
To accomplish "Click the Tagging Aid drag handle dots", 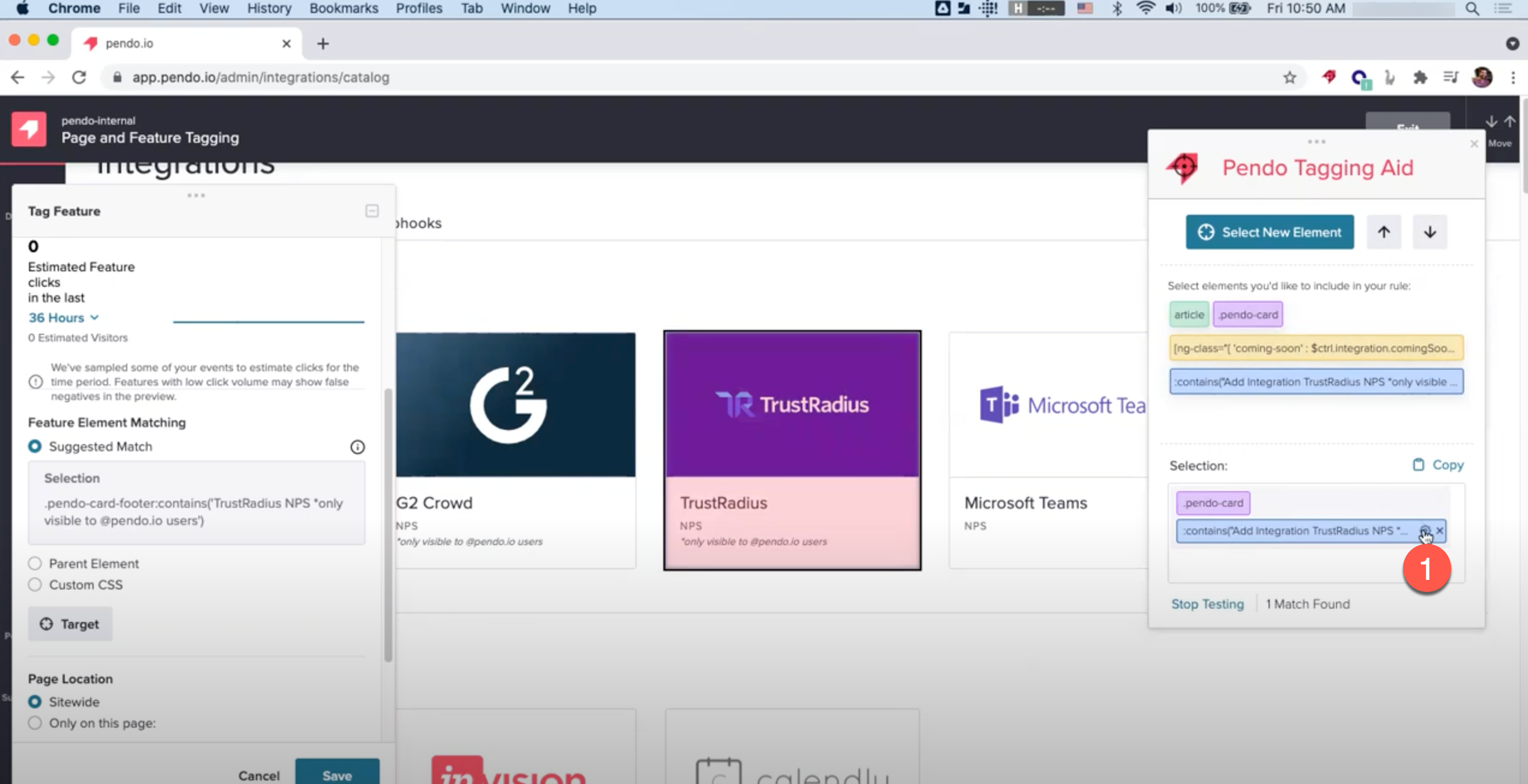I will [1316, 142].
